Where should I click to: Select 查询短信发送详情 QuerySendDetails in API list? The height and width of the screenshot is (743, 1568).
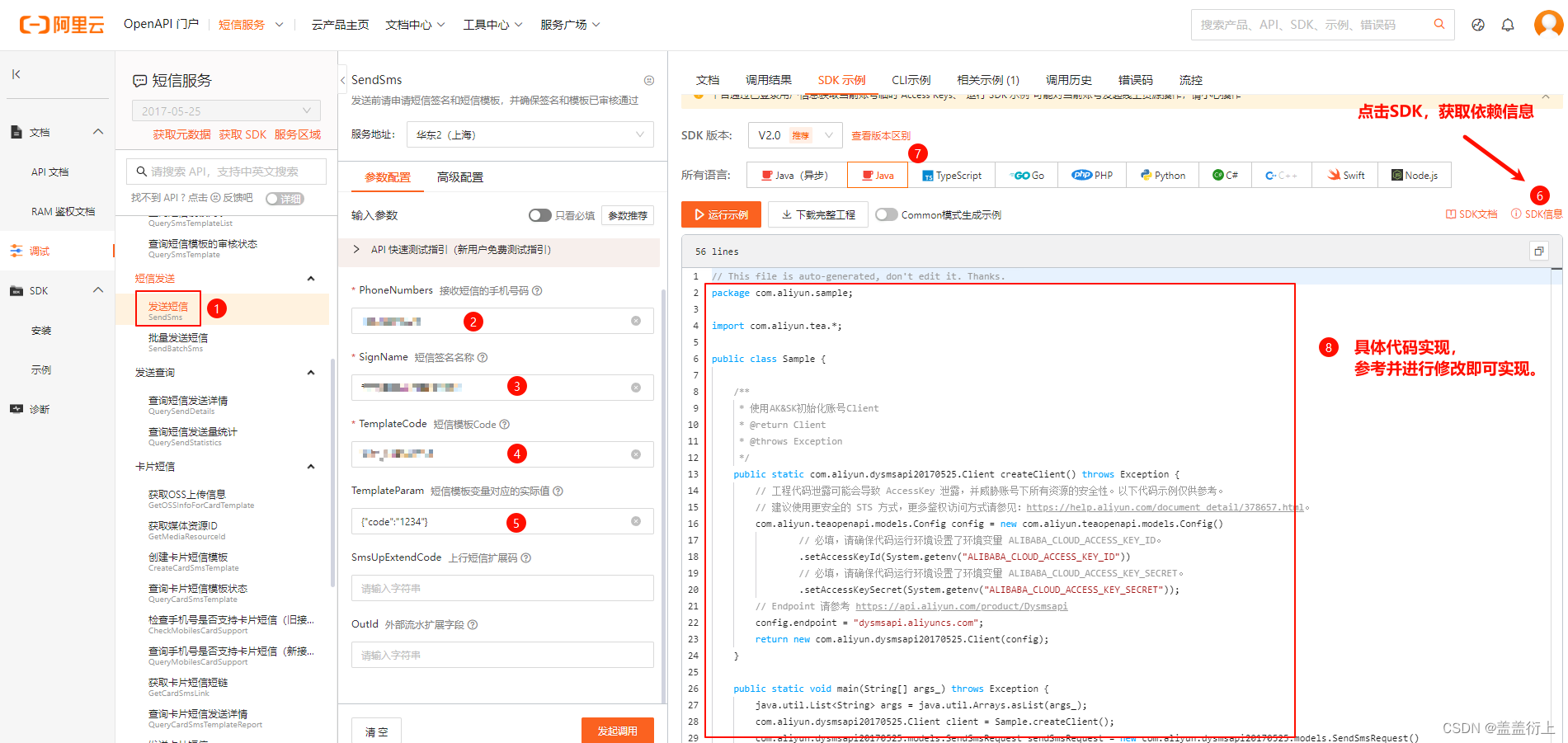coord(188,405)
